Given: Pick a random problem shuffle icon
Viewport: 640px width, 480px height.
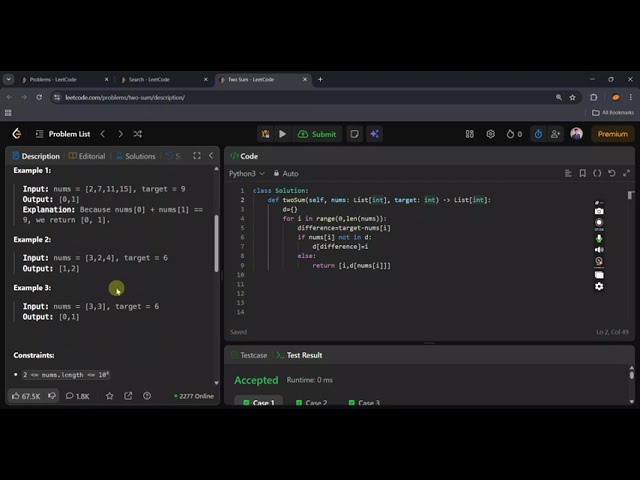Looking at the screenshot, I should (138, 134).
